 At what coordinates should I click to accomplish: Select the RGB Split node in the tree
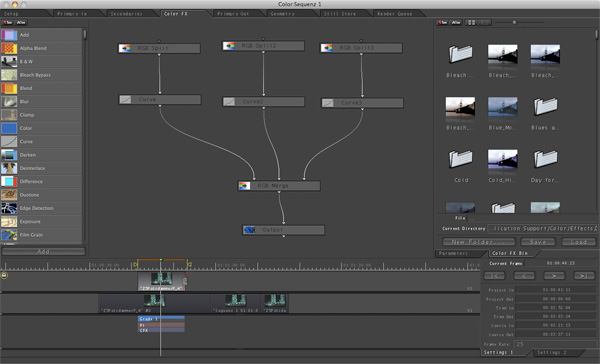159,48
